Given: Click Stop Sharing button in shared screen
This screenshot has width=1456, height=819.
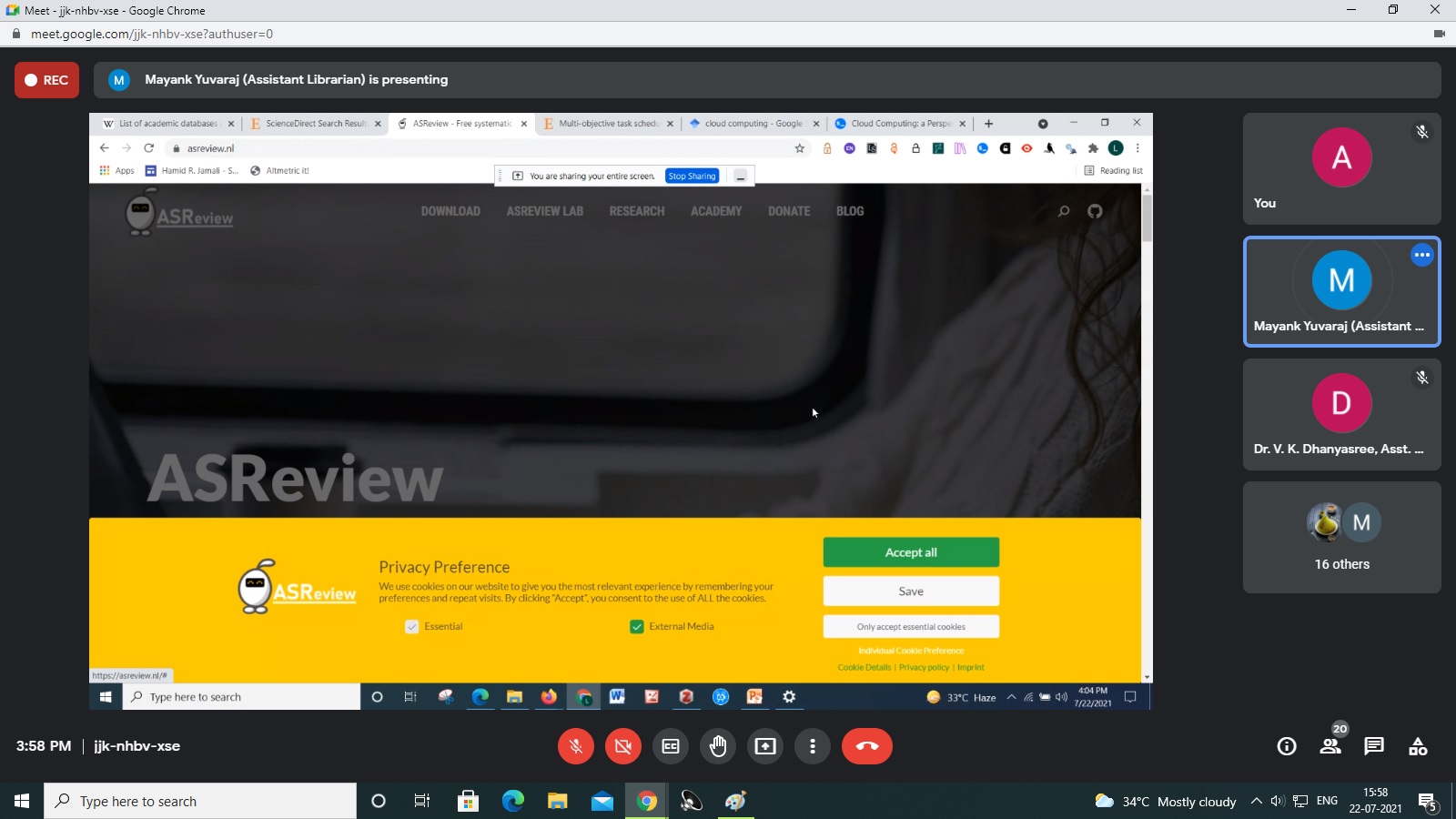Looking at the screenshot, I should coord(693,177).
